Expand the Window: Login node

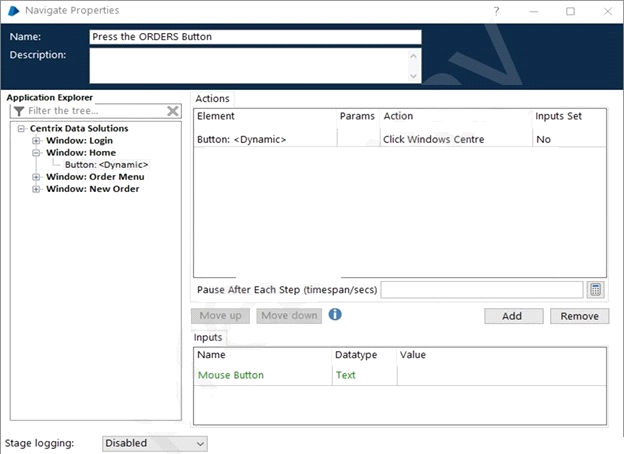(36, 140)
